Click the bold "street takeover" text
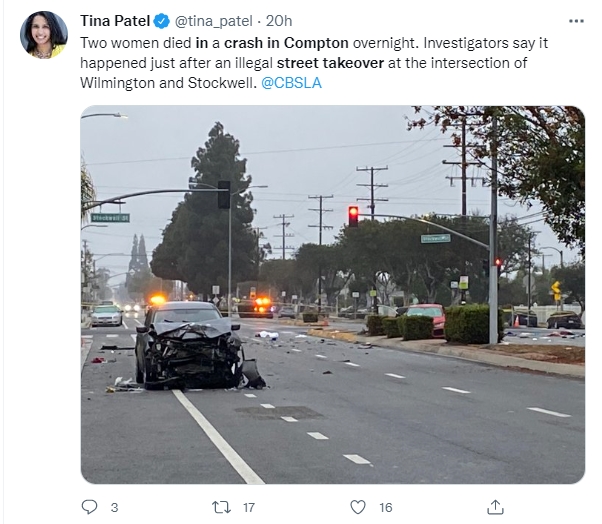 (x=330, y=63)
